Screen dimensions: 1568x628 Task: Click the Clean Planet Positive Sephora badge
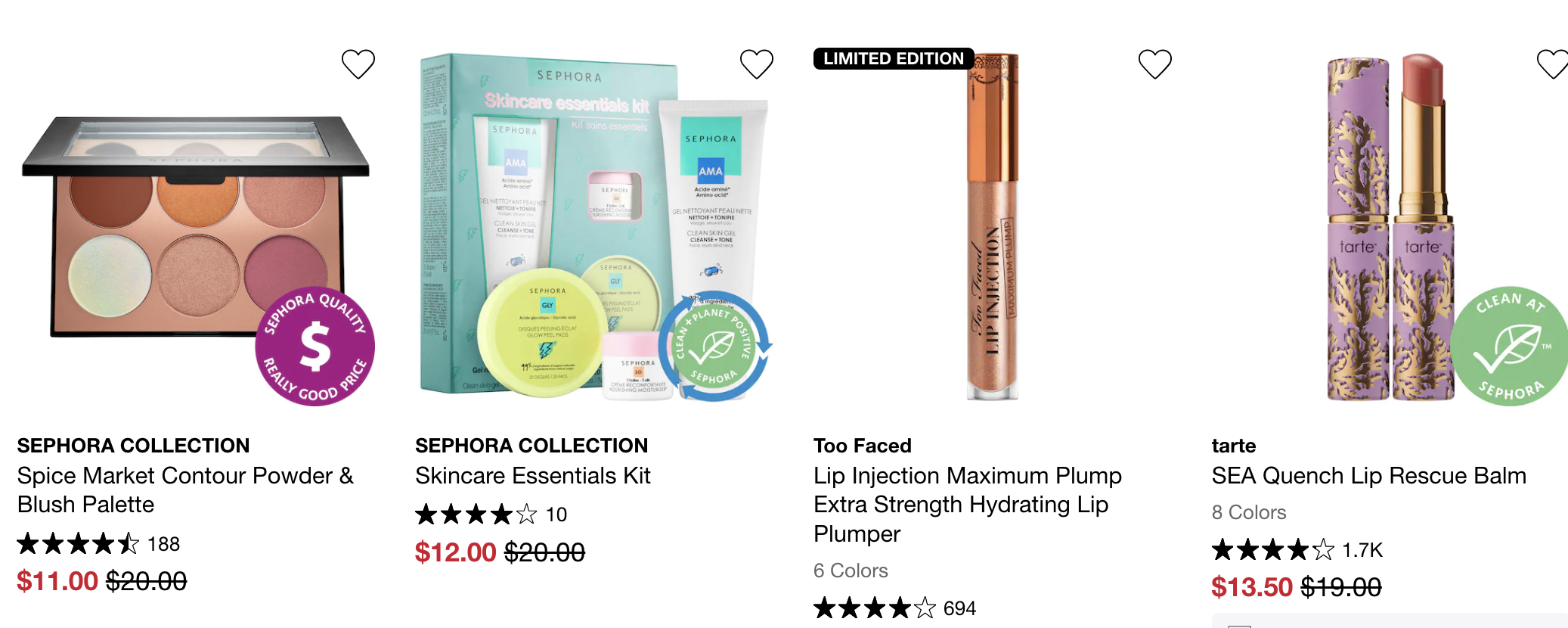coord(714,347)
